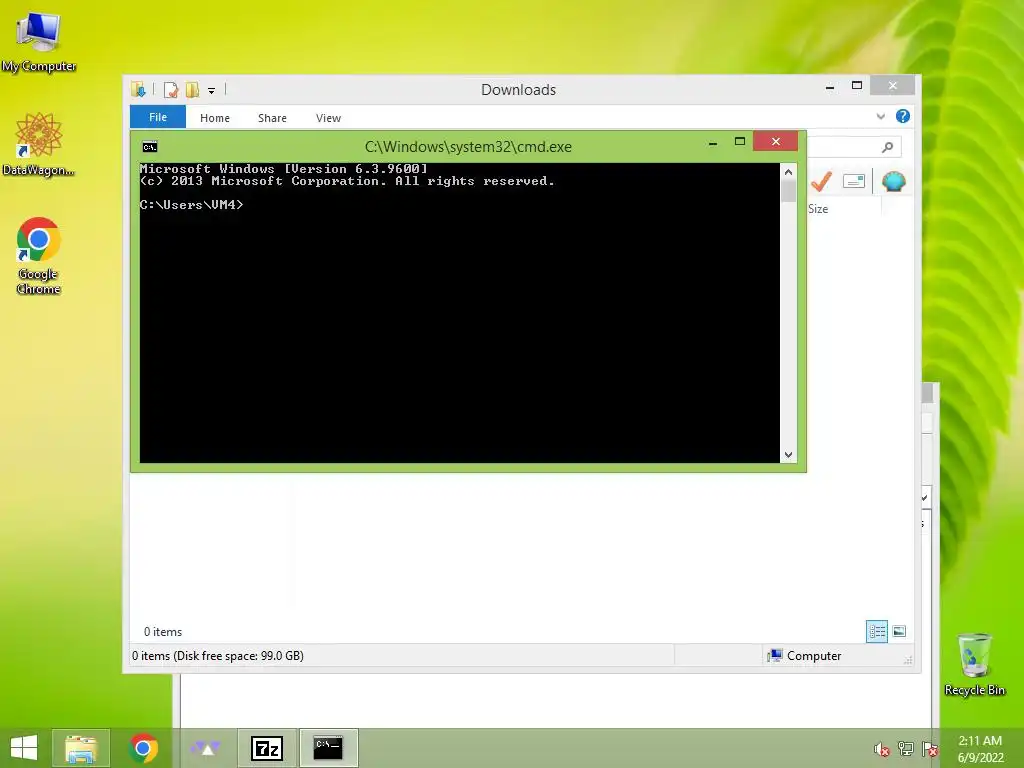The height and width of the screenshot is (768, 1024).
Task: Click the Properties quick access icon
Action: 171,89
